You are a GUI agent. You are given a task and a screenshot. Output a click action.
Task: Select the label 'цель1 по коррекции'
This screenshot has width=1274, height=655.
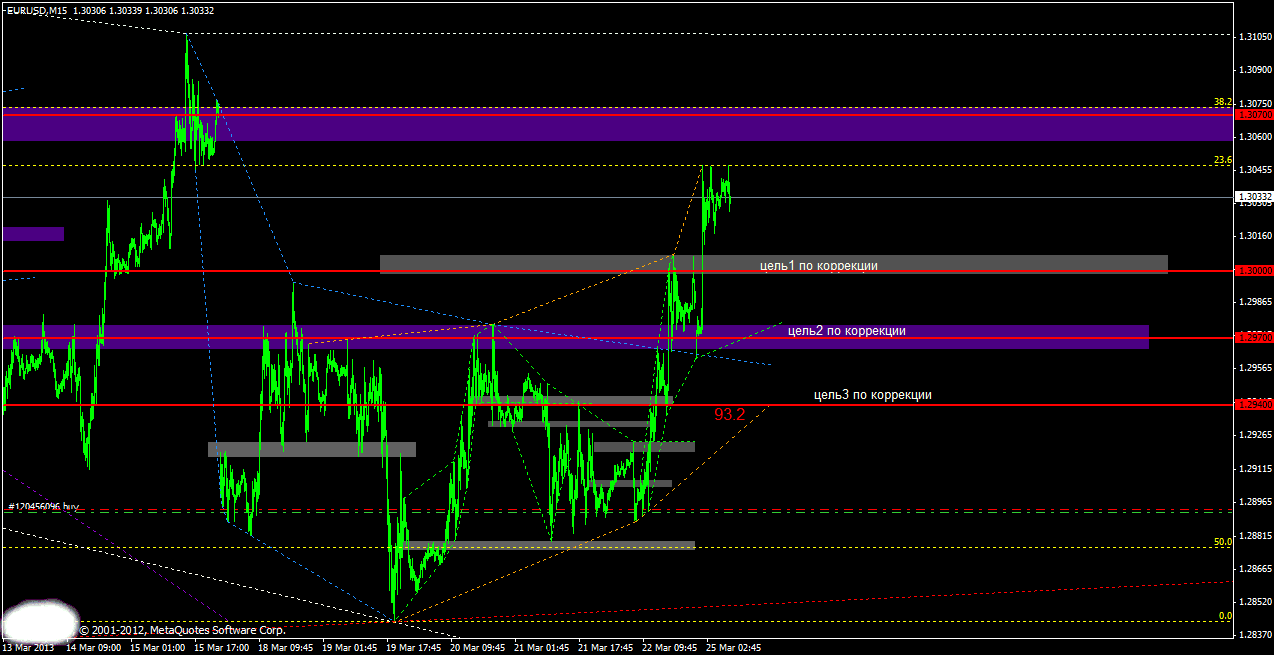coord(818,266)
